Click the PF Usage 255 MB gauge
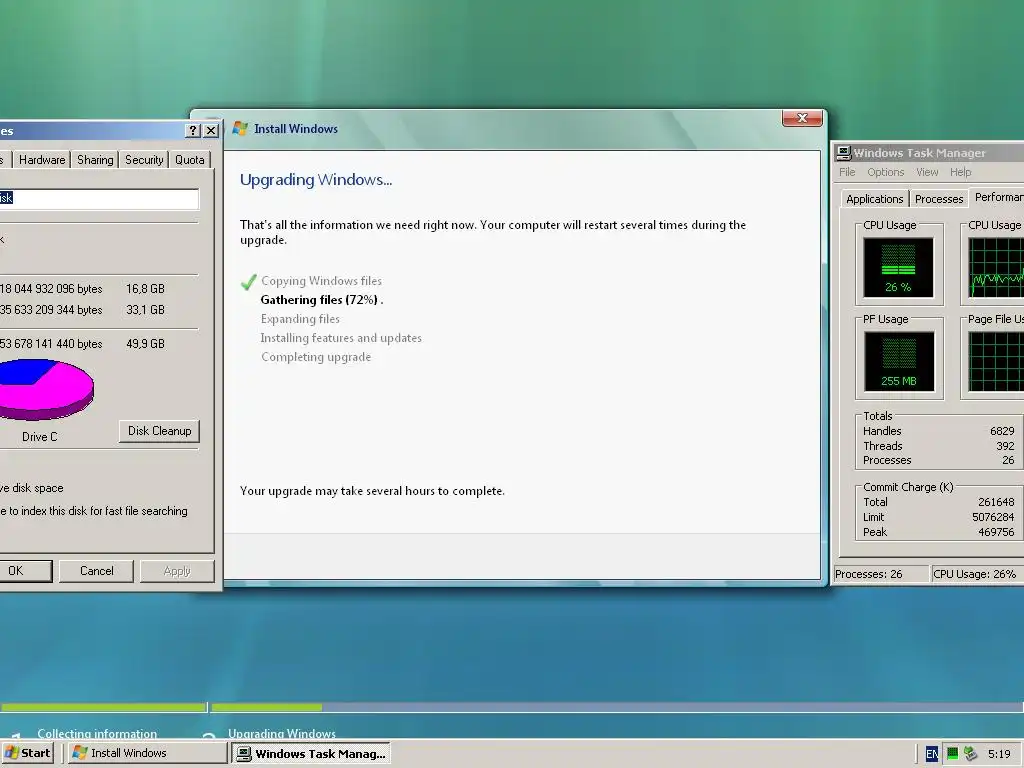 pyautogui.click(x=899, y=361)
